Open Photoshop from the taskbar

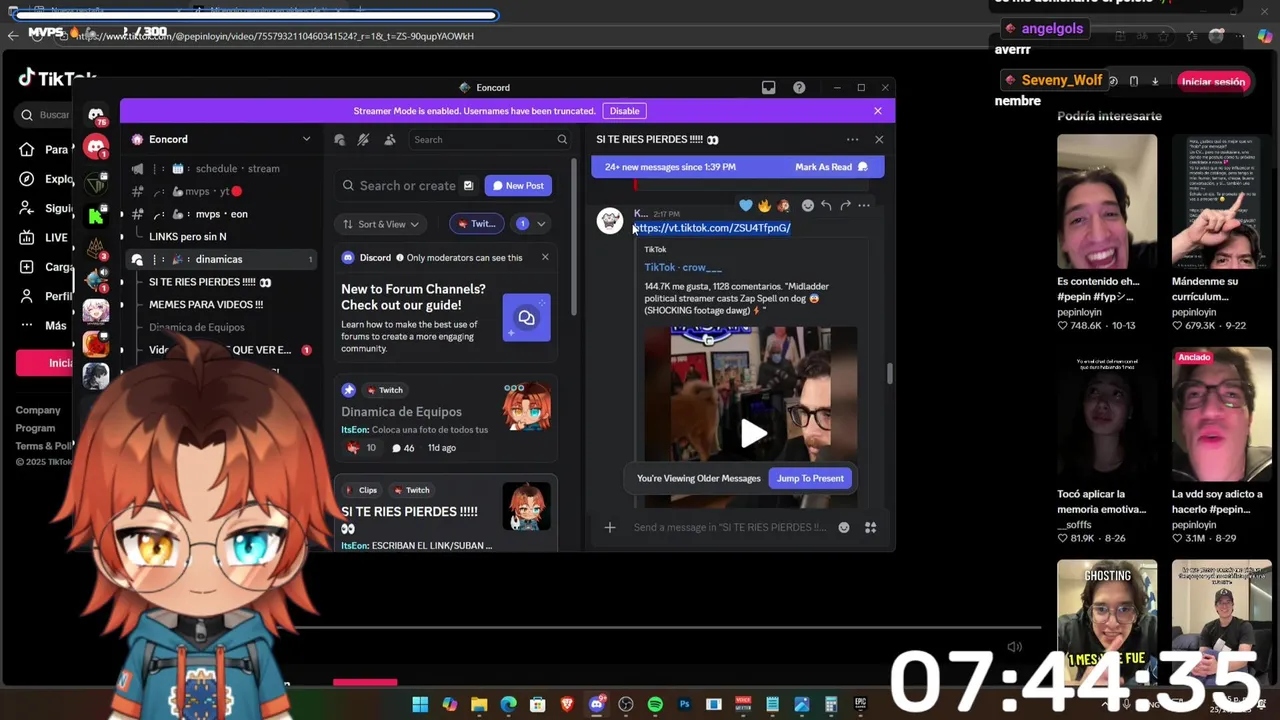pyautogui.click(x=684, y=704)
